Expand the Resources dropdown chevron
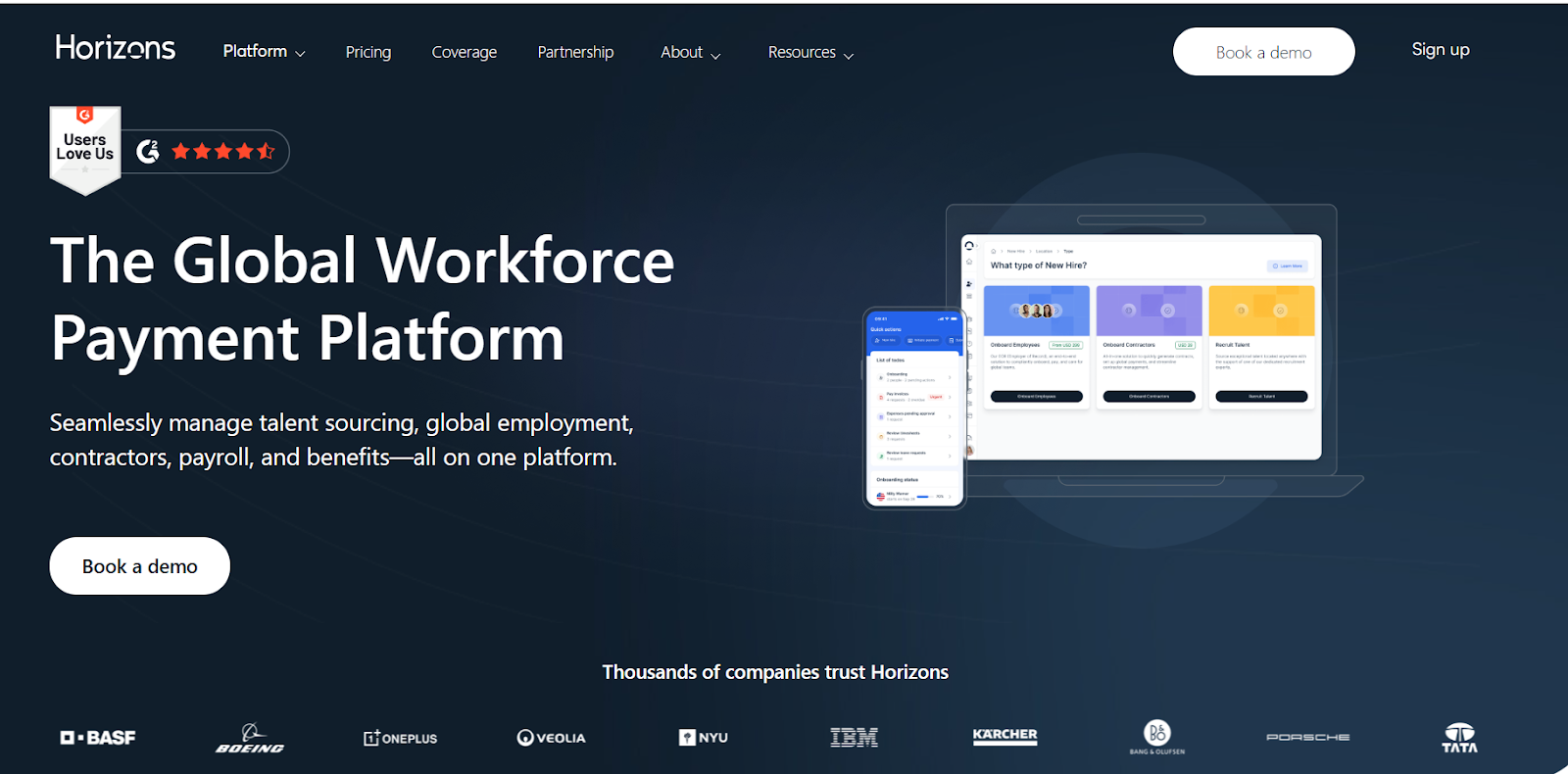This screenshot has height=774, width=1568. tap(849, 56)
